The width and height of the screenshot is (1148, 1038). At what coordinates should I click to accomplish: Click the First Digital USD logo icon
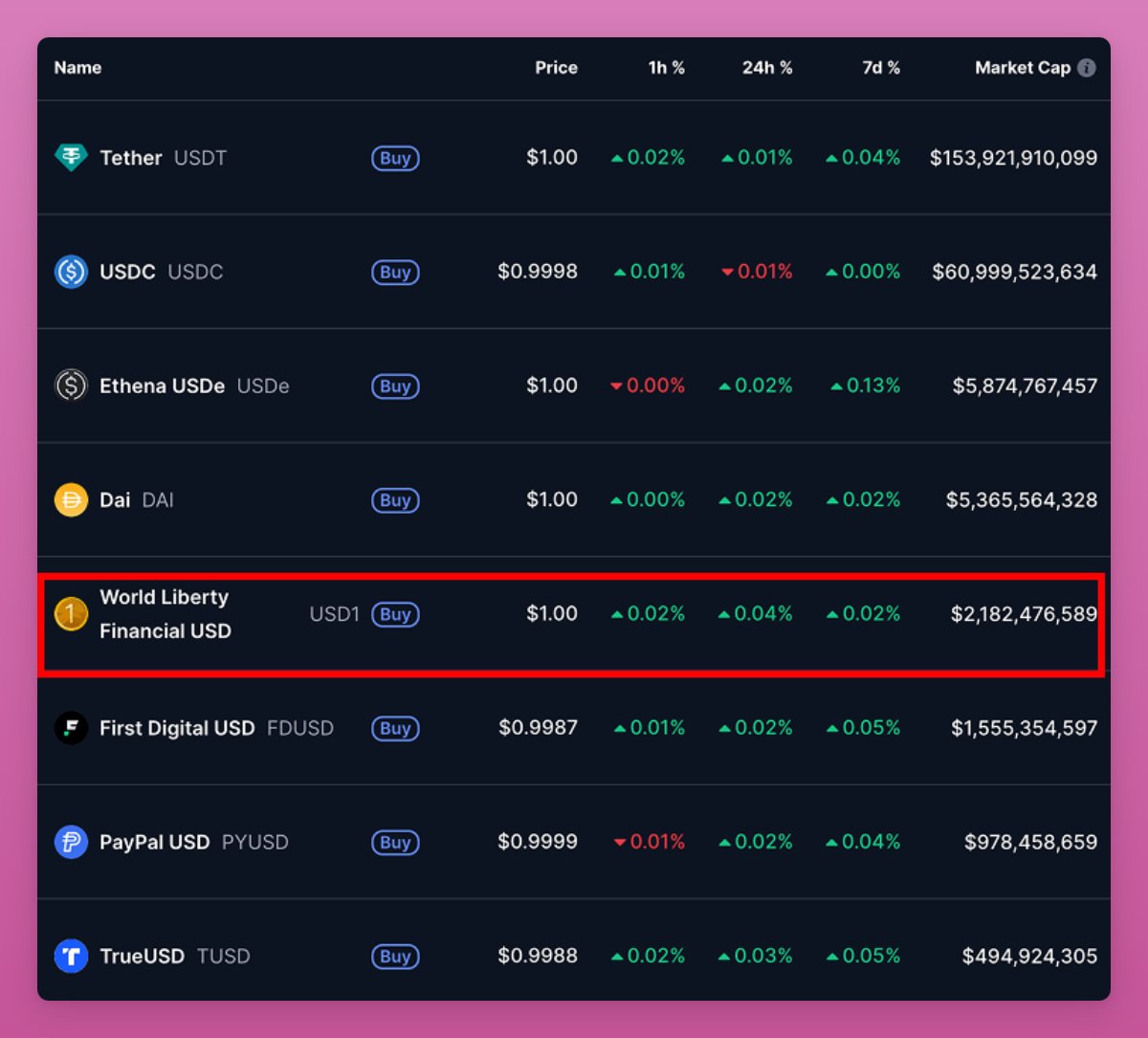71,728
